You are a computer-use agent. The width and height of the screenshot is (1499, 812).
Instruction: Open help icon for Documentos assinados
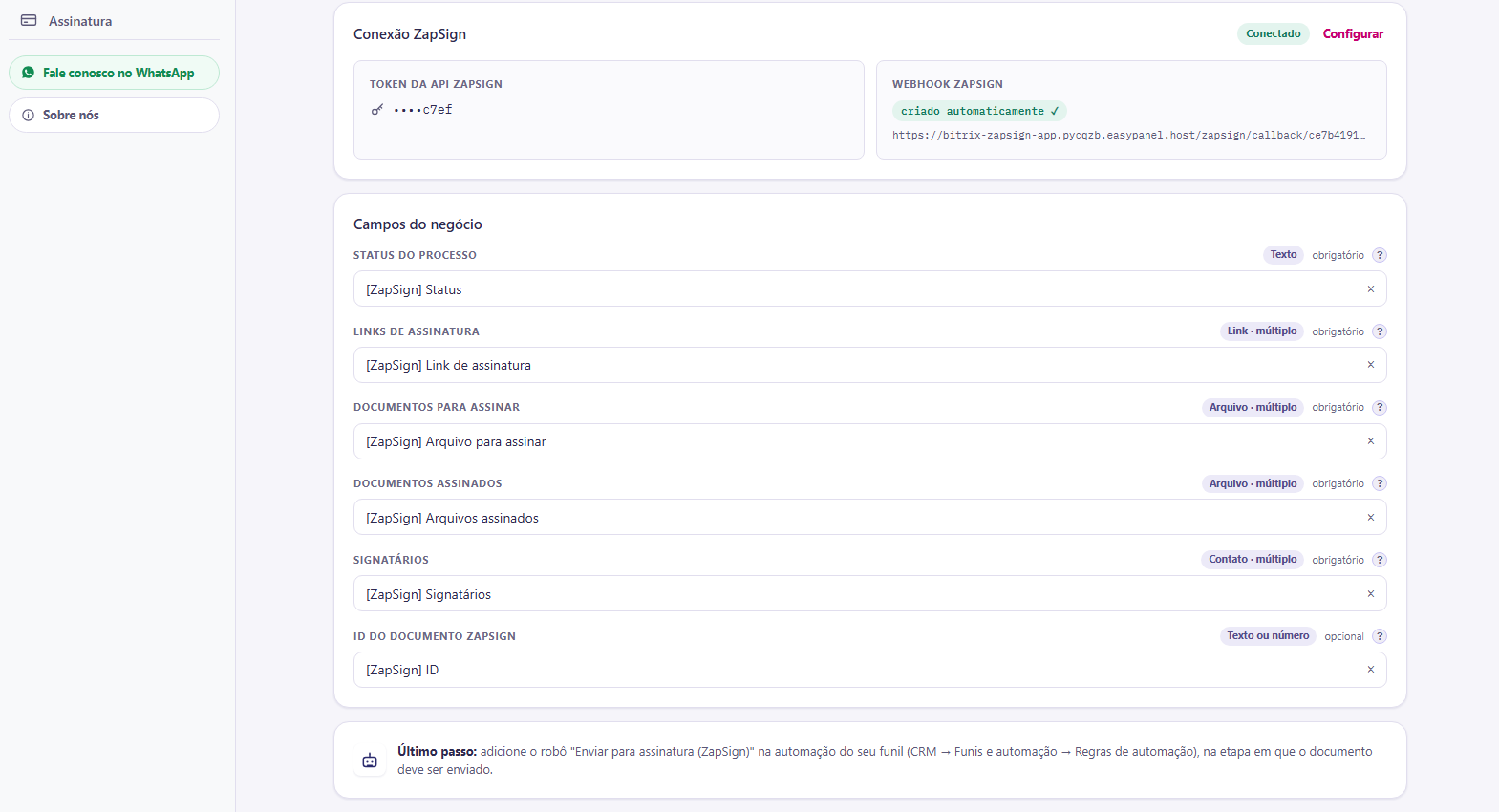[1379, 483]
